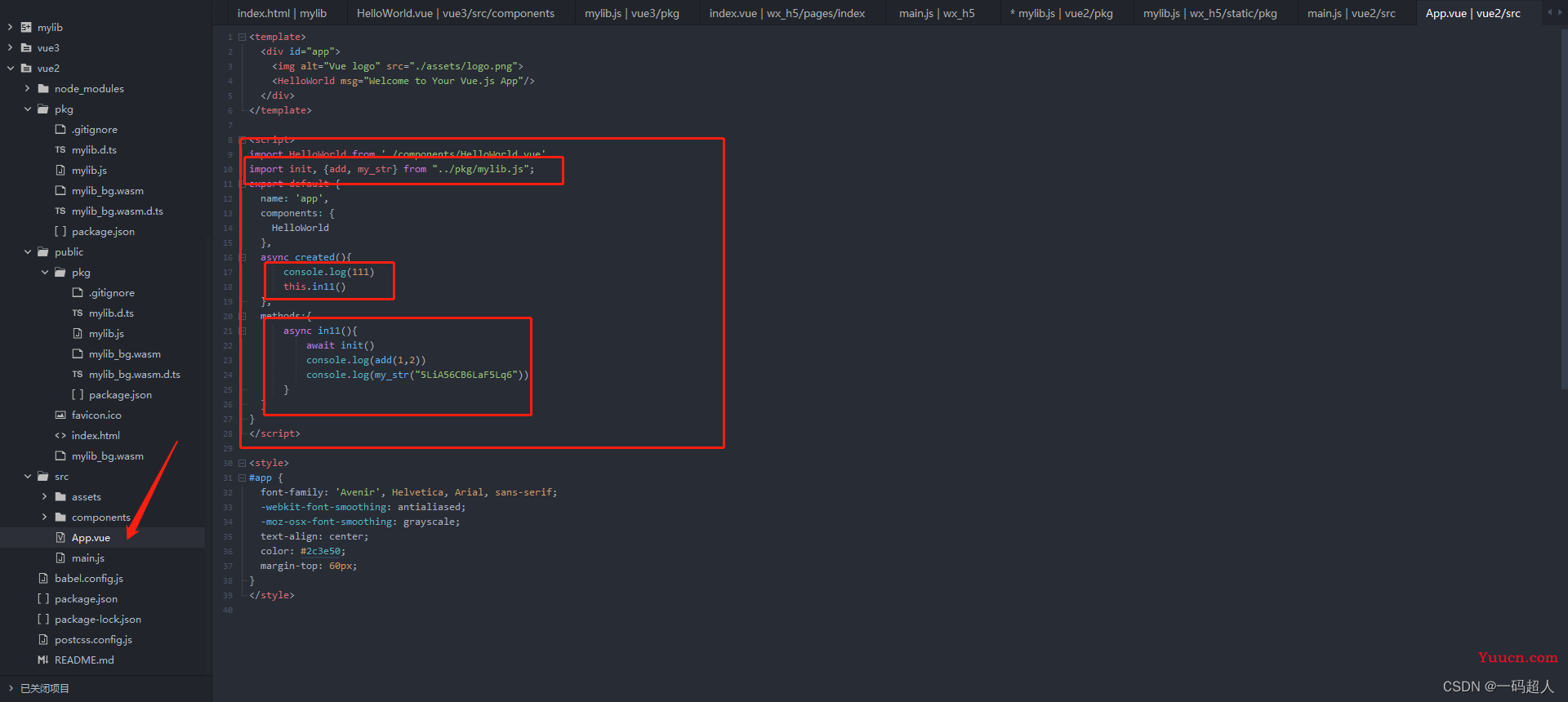Open mylib_bg.wasm directly under public
Viewport: 1568px width, 702px height.
pyautogui.click(x=107, y=455)
